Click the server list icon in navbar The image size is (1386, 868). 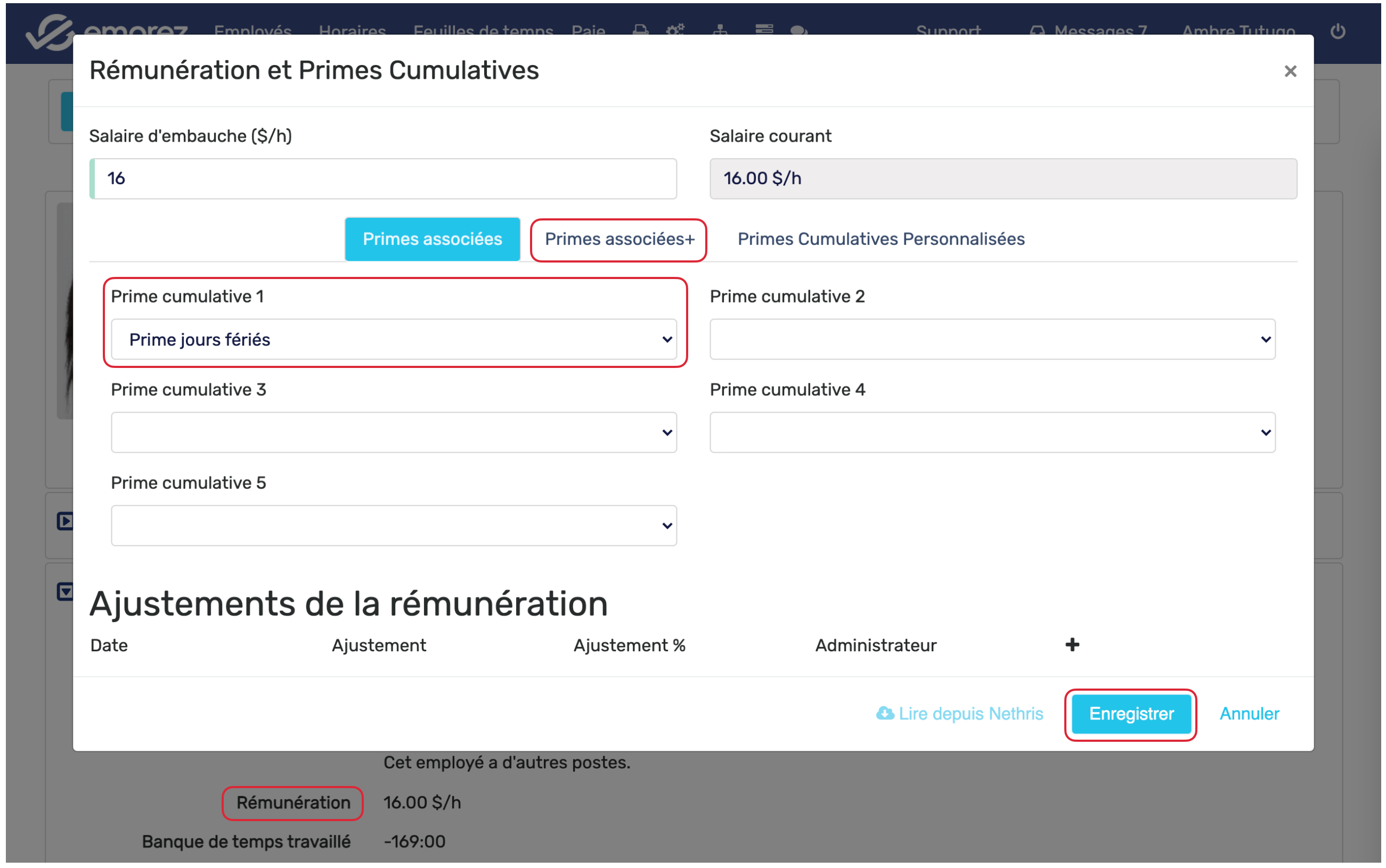(764, 29)
